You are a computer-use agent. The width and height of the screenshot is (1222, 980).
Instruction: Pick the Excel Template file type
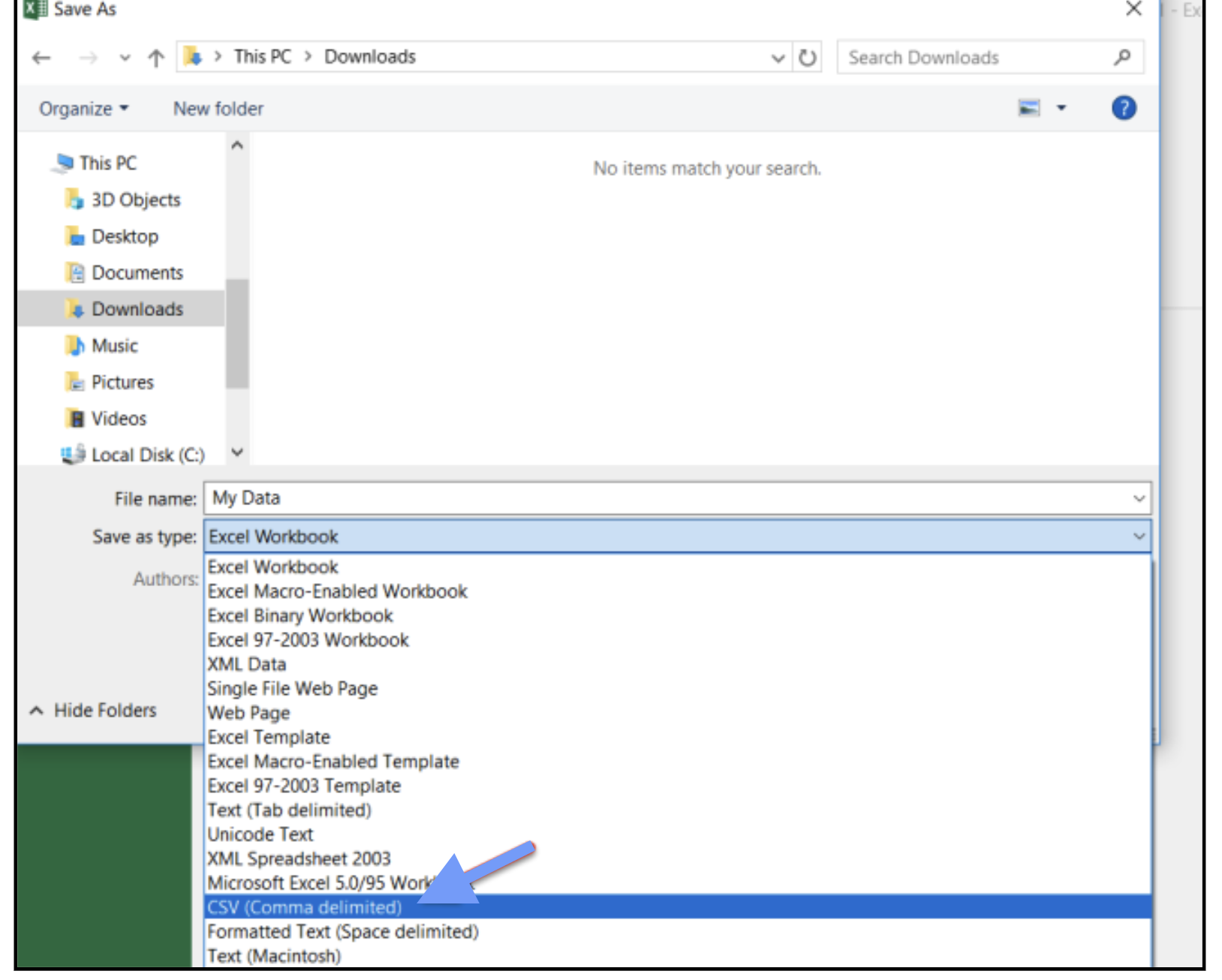(x=678, y=737)
